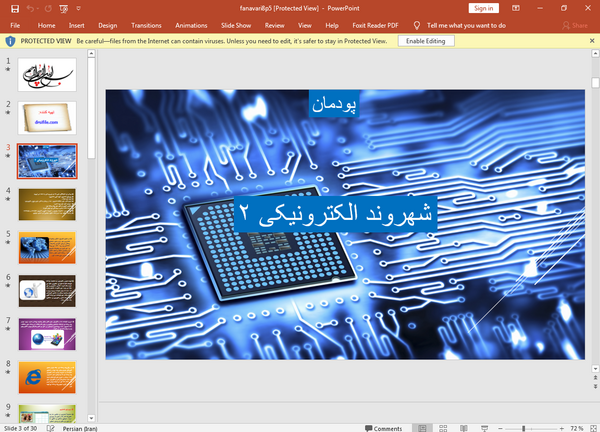Switch to the Home tab
The image size is (600, 432).
click(x=46, y=26)
